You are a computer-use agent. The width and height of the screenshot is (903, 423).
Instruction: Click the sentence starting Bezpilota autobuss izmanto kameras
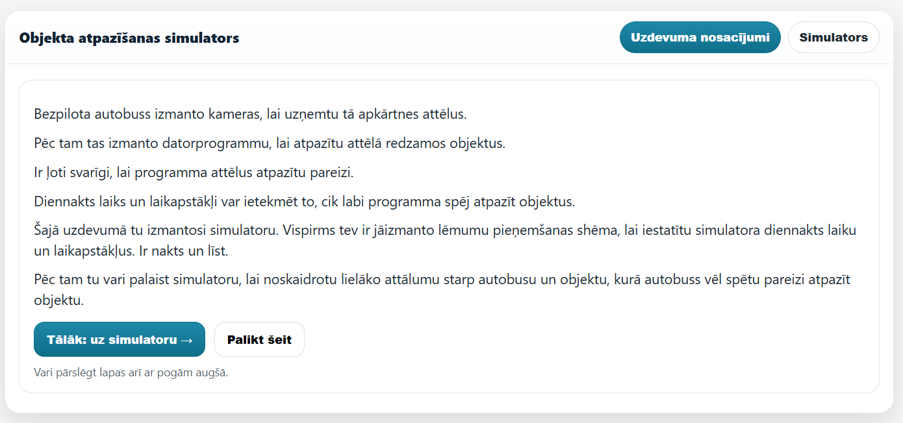click(x=250, y=114)
